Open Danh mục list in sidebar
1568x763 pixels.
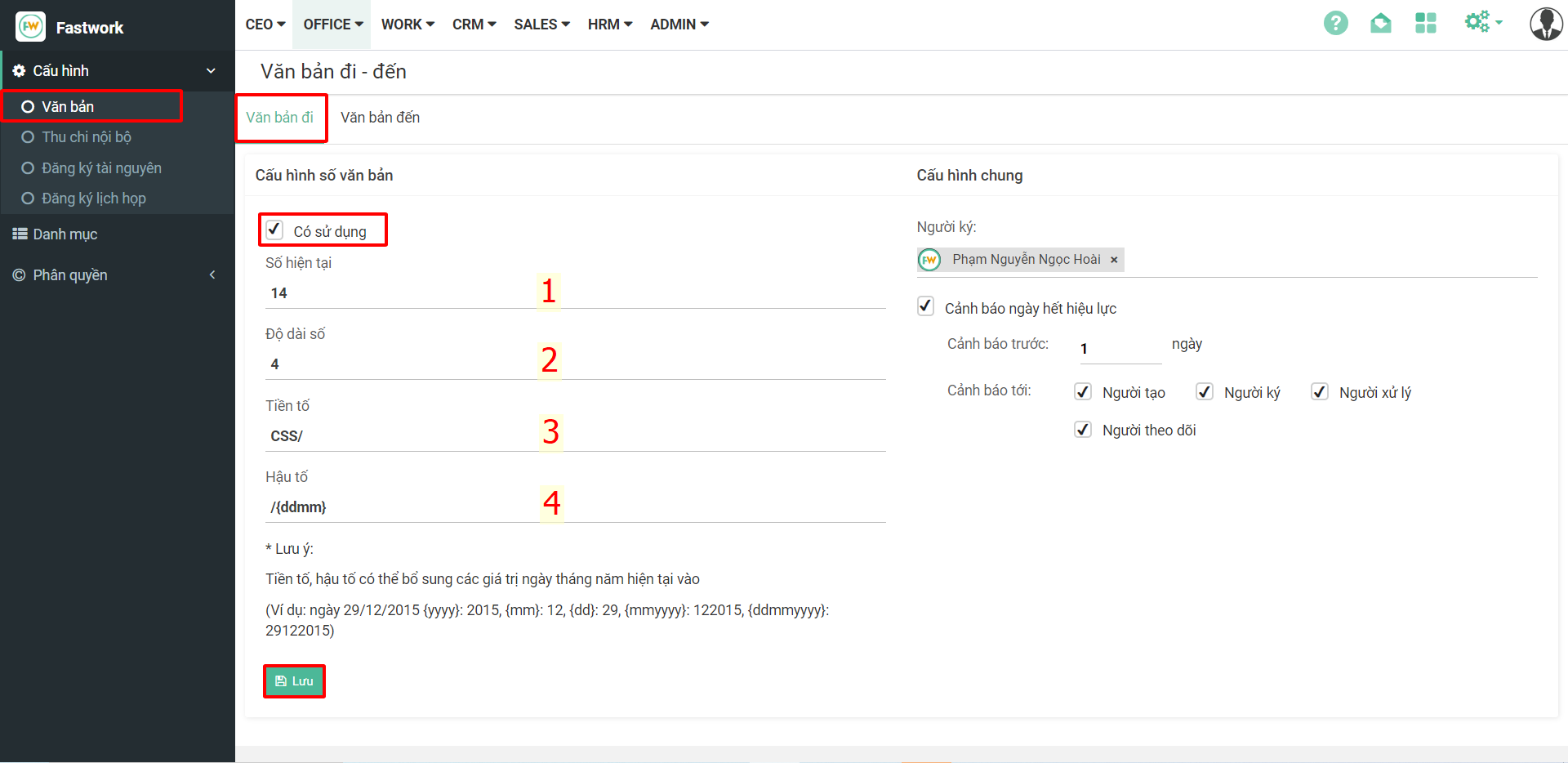pos(65,234)
